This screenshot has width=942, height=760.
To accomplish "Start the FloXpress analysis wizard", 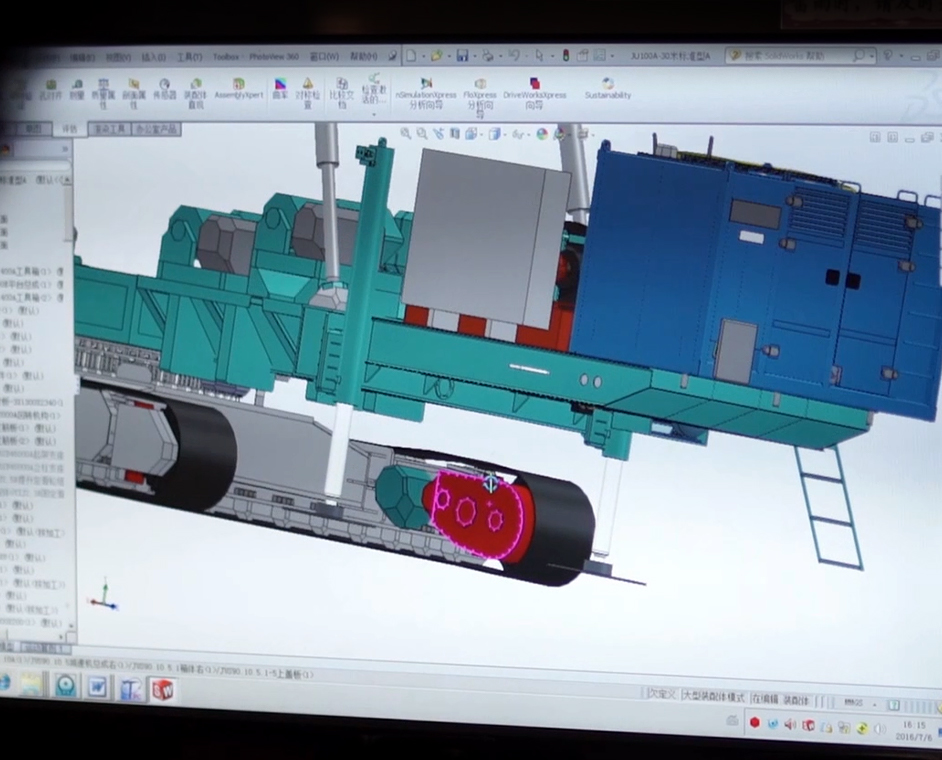I will 480,97.
